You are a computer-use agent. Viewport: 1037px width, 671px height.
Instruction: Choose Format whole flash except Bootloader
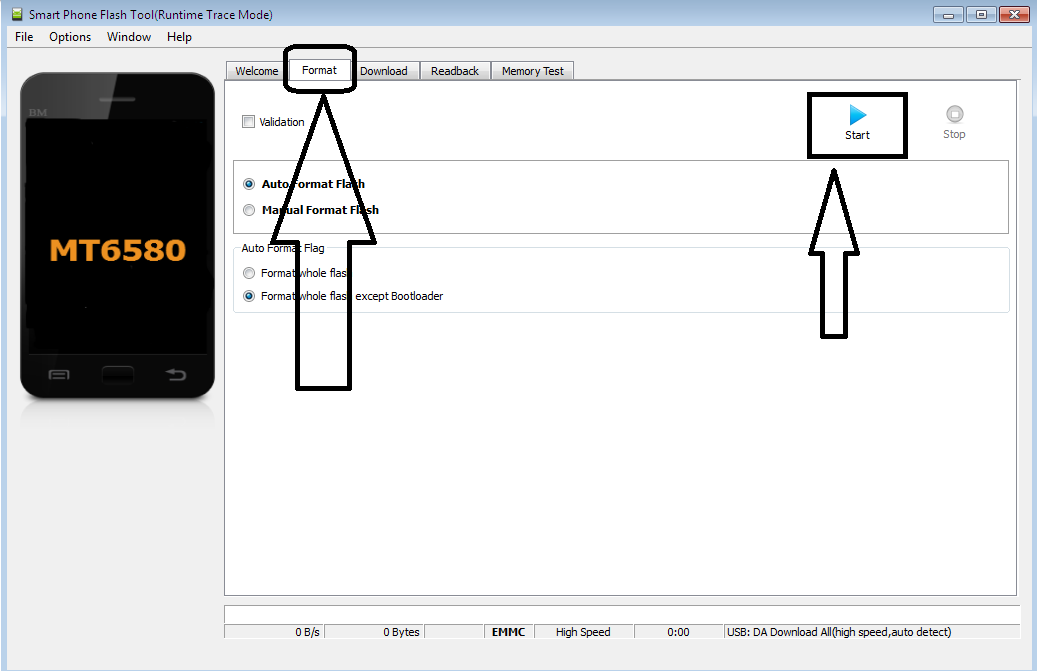249,296
